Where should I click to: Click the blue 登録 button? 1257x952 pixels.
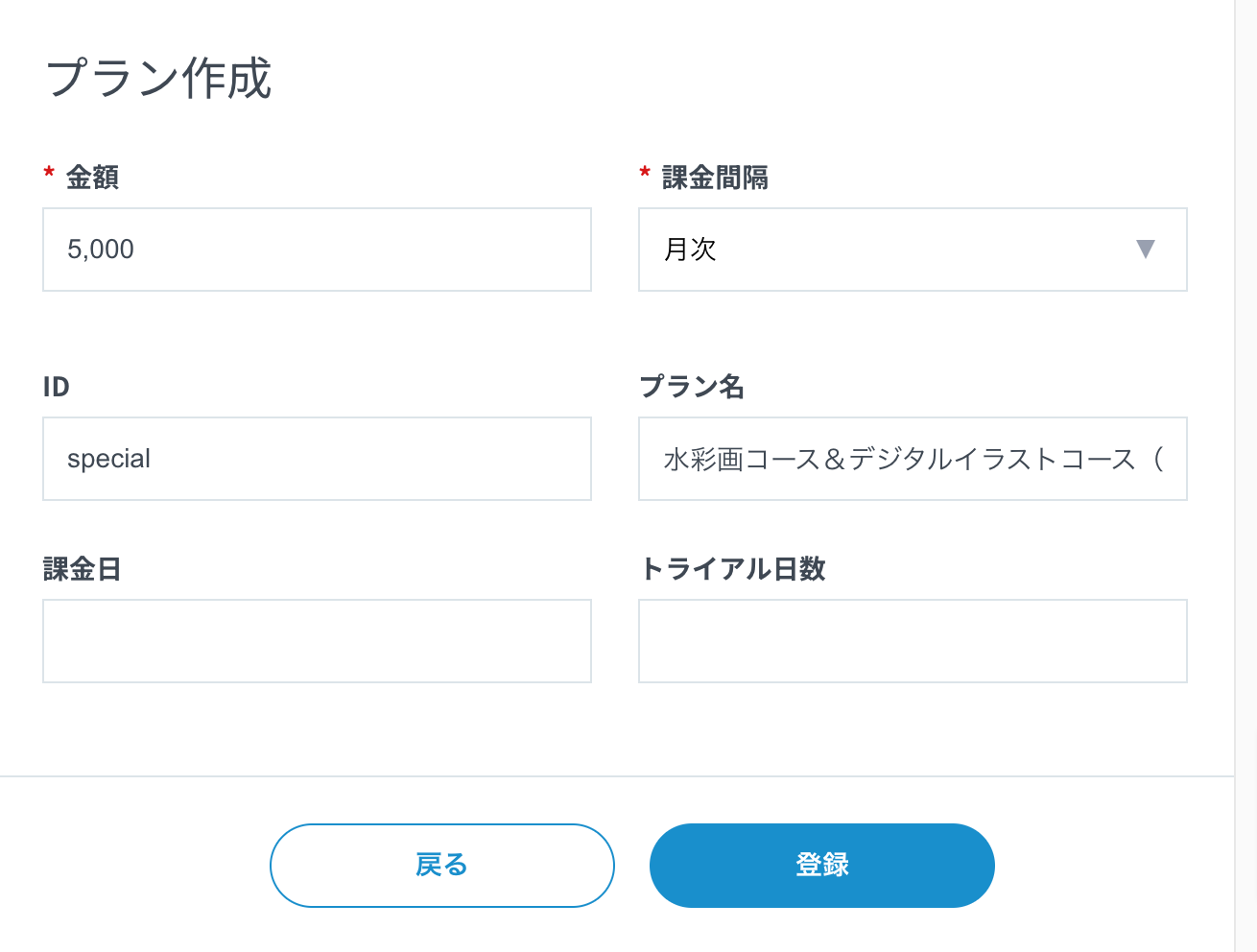821,865
